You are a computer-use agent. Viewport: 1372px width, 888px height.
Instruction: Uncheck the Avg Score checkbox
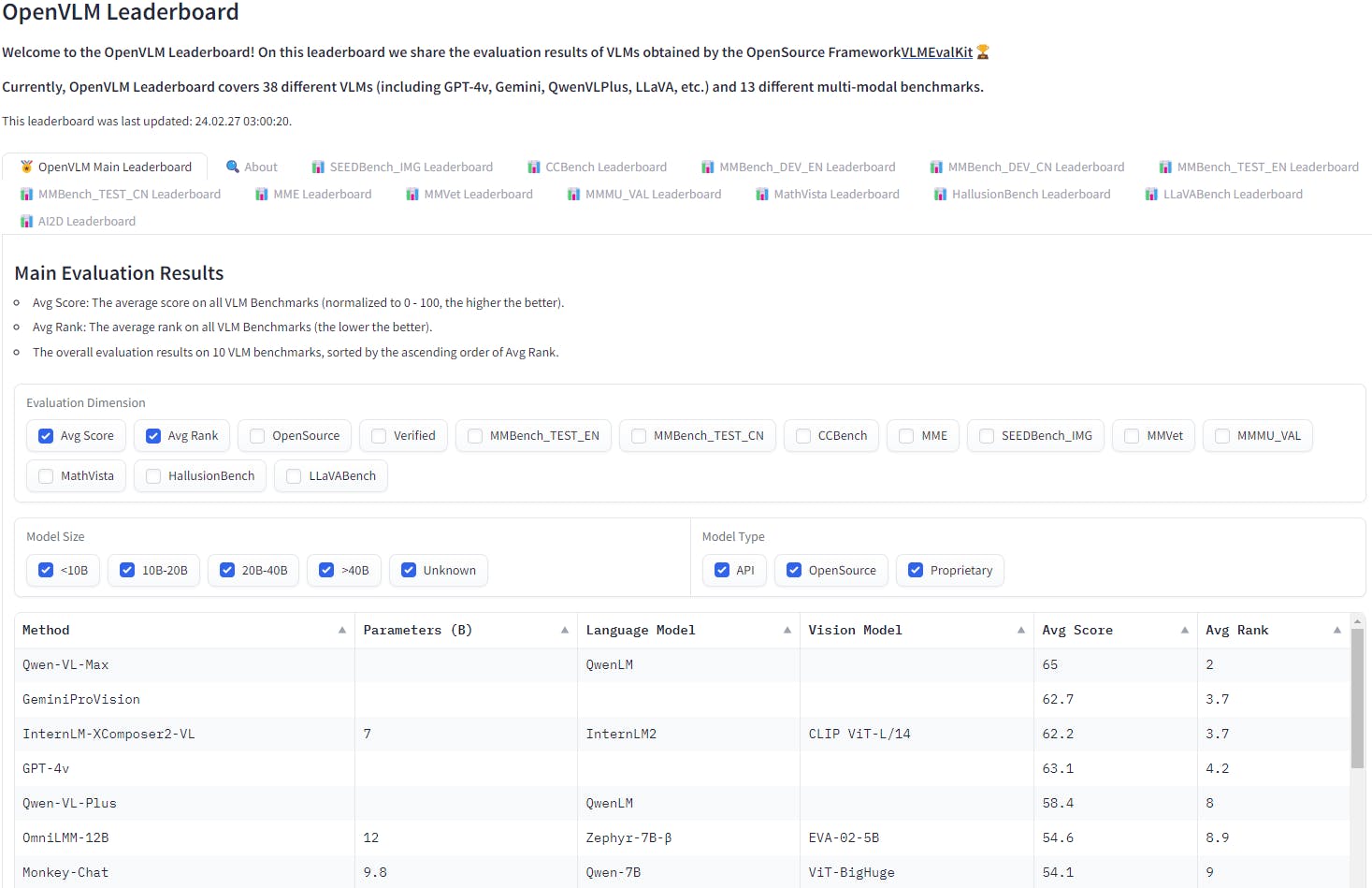tap(46, 436)
